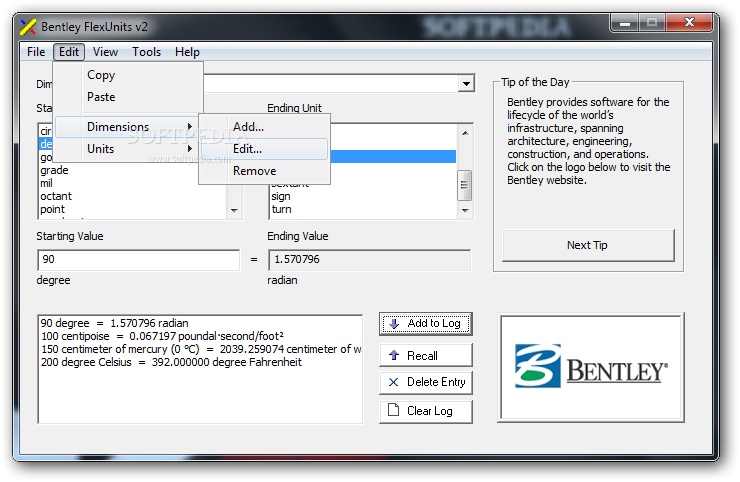Screen dimensions: 740x482
Task: Click Ending Unit list scroll up arrow
Action: (x=465, y=133)
